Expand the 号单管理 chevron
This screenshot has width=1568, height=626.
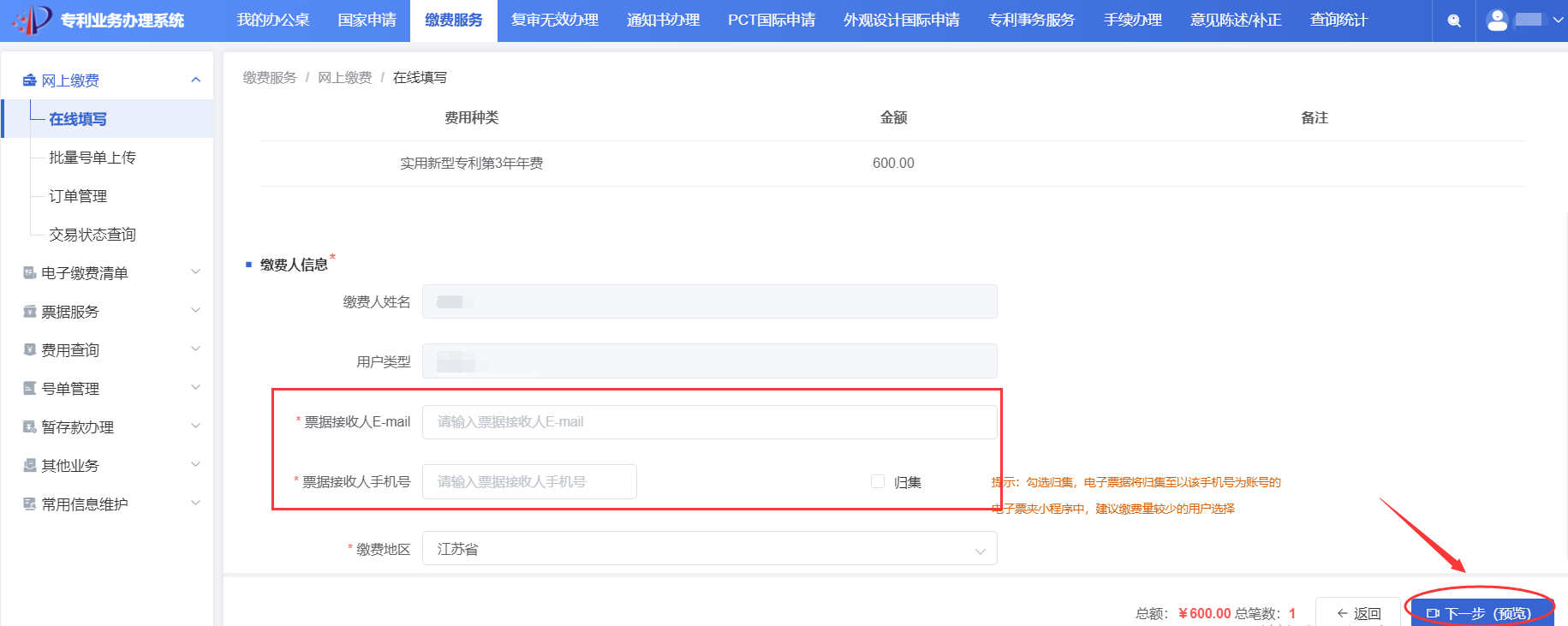tap(195, 387)
